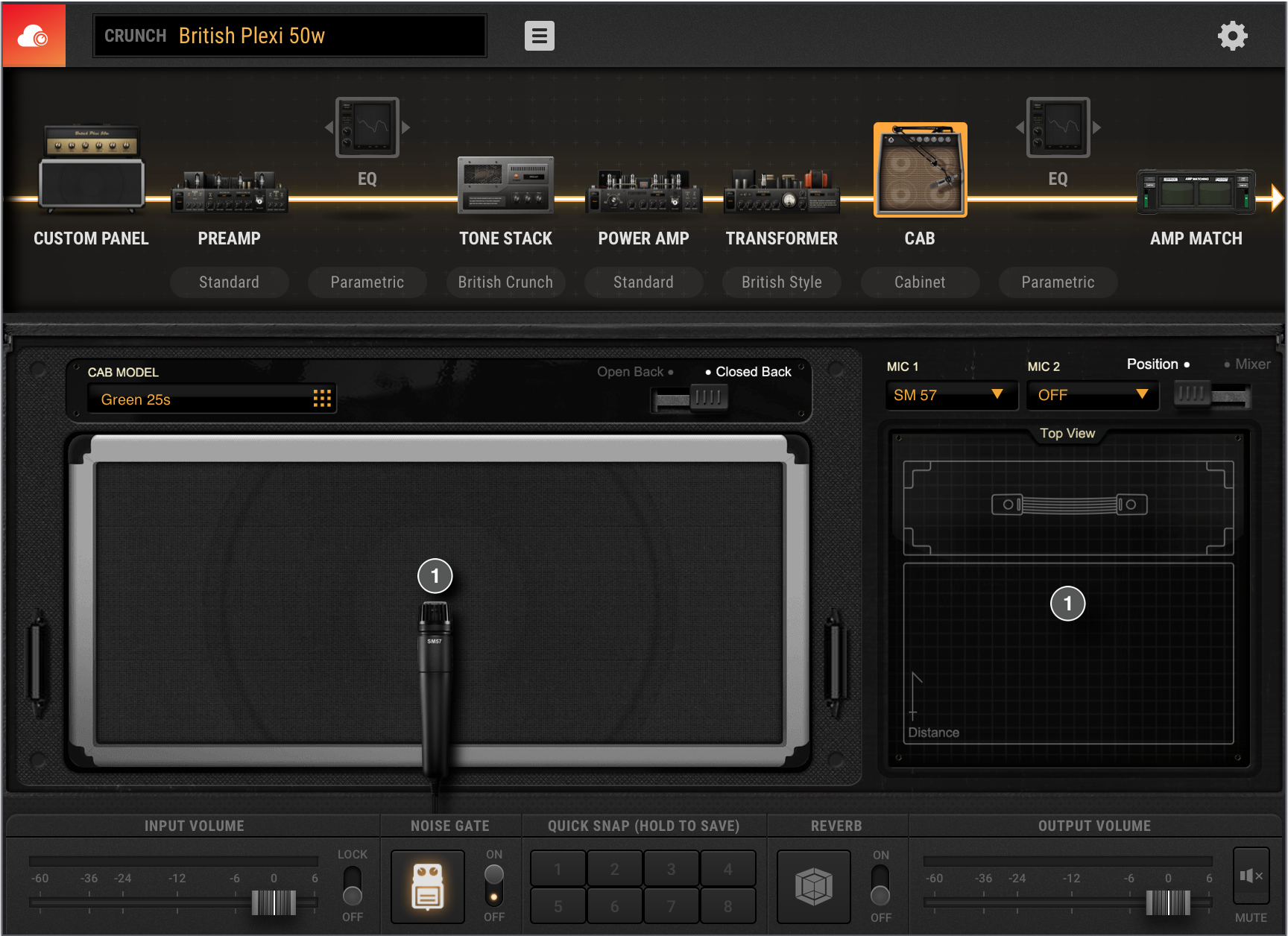The image size is (1288, 936).
Task: Click the Reverb cube icon
Action: tap(814, 887)
